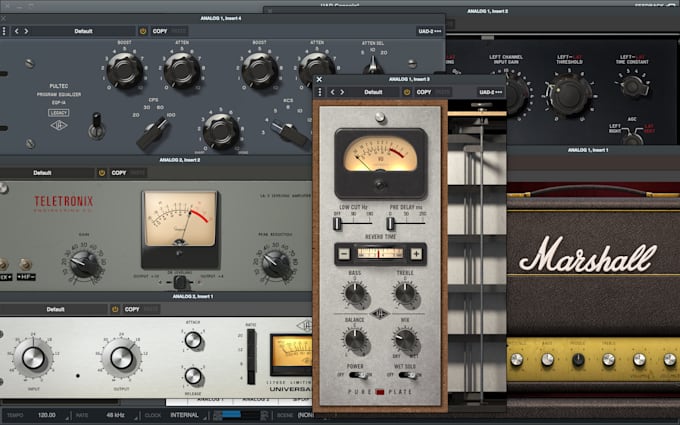Click the Pultec low-frequency ATTEN knob

click(x=182, y=70)
